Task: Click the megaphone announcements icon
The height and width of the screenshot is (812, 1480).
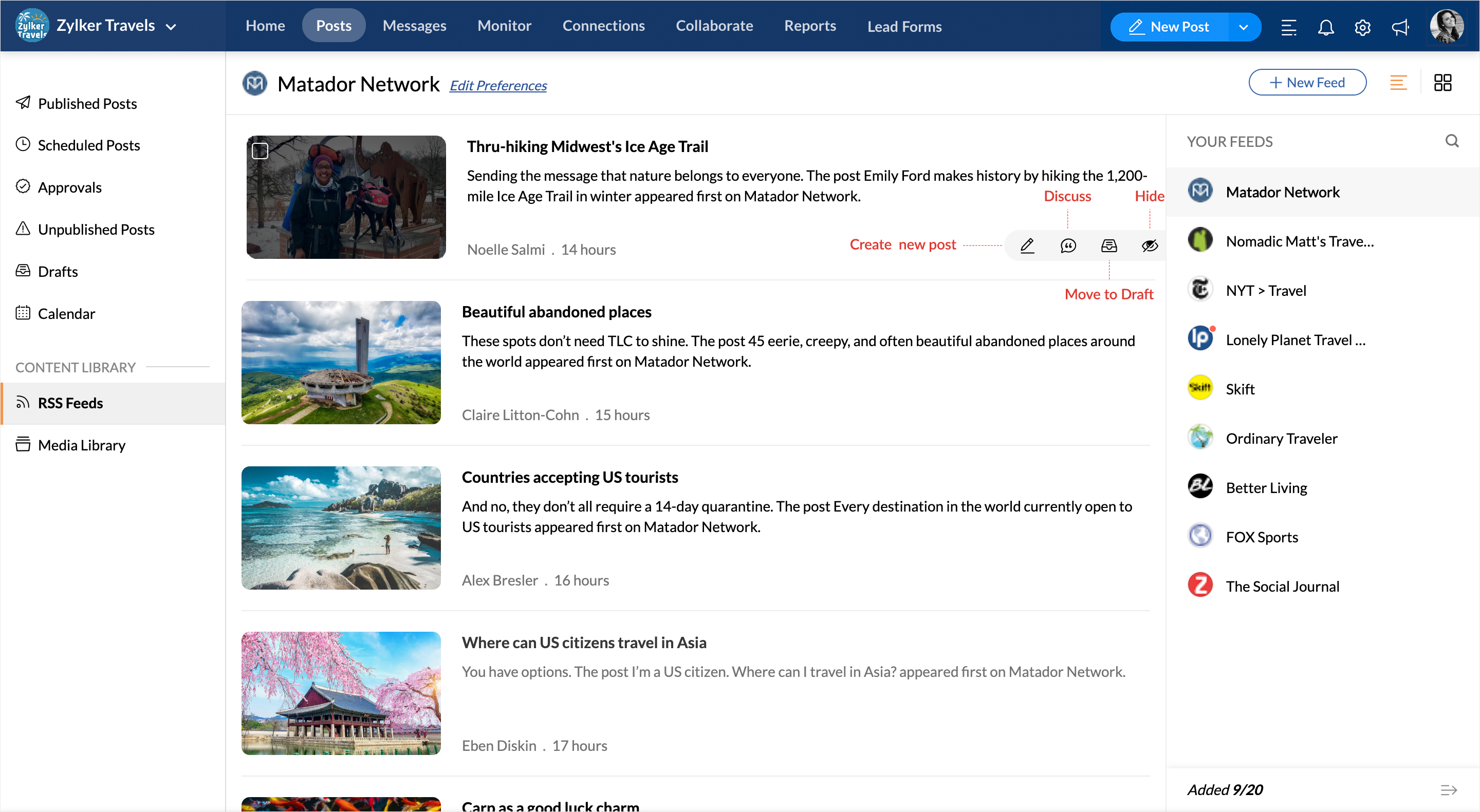Action: click(1400, 27)
